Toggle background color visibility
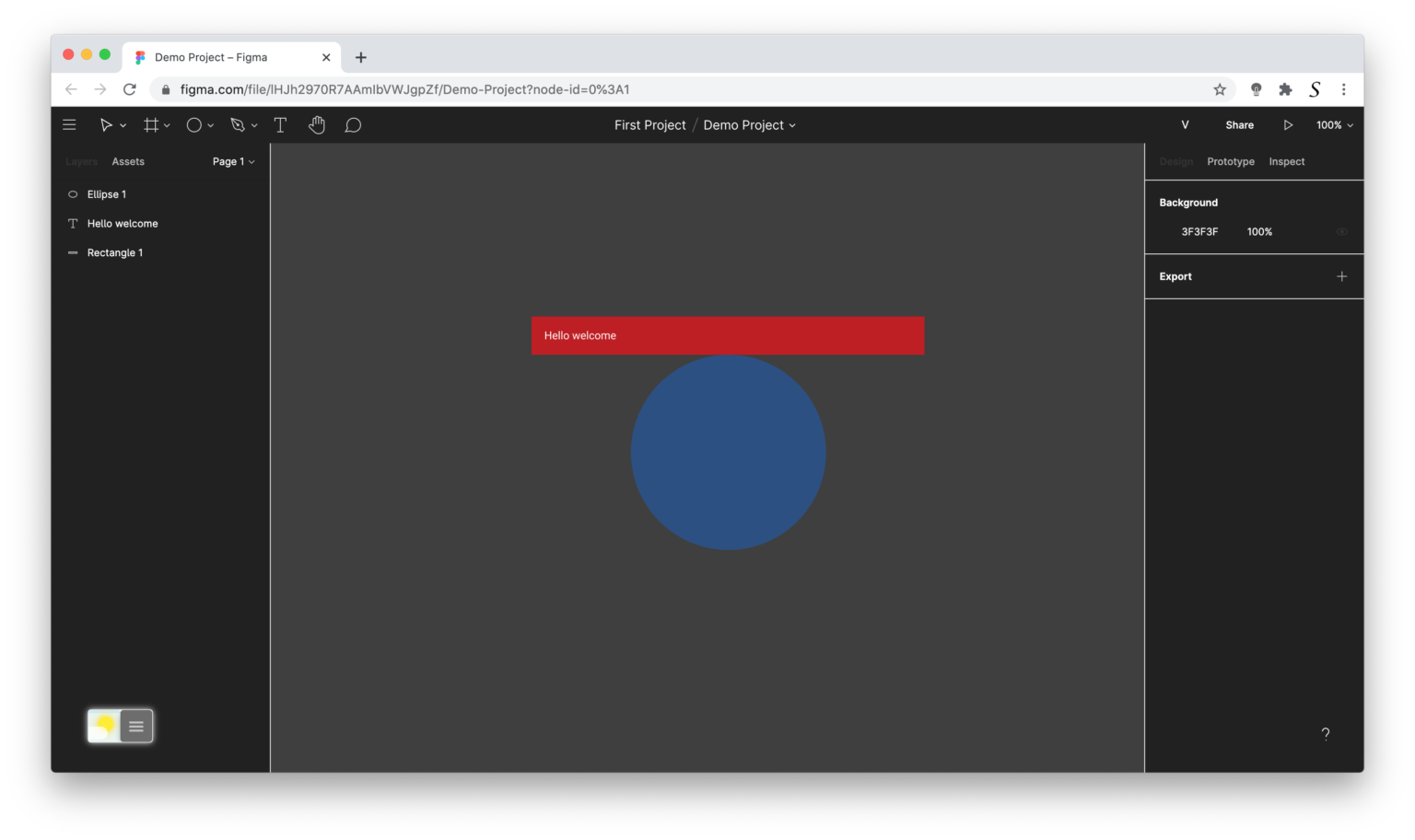The width and height of the screenshot is (1415, 840). coord(1341,231)
